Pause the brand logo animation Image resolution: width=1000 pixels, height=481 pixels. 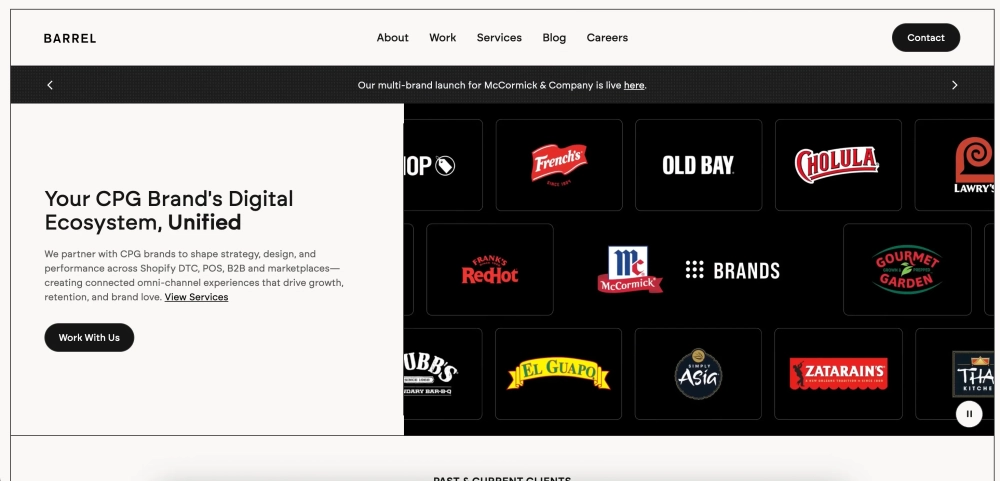pos(968,413)
